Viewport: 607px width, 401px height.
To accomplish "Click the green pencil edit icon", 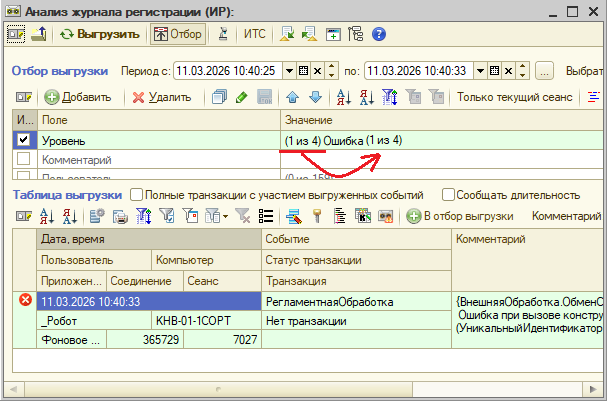I will tap(242, 97).
